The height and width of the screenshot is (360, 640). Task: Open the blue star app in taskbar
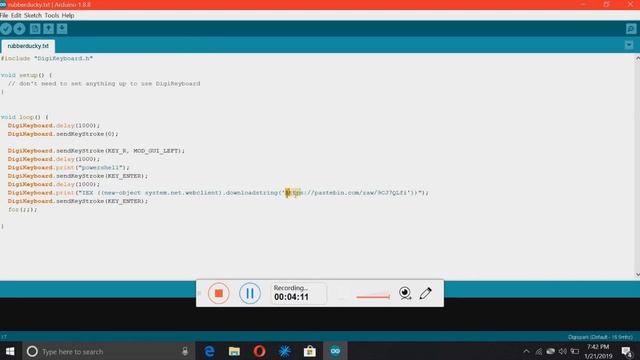point(284,351)
